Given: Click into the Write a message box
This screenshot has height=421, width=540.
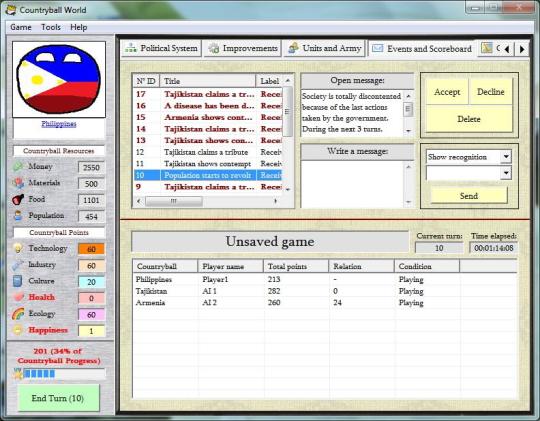Looking at the screenshot, I should click(x=353, y=184).
